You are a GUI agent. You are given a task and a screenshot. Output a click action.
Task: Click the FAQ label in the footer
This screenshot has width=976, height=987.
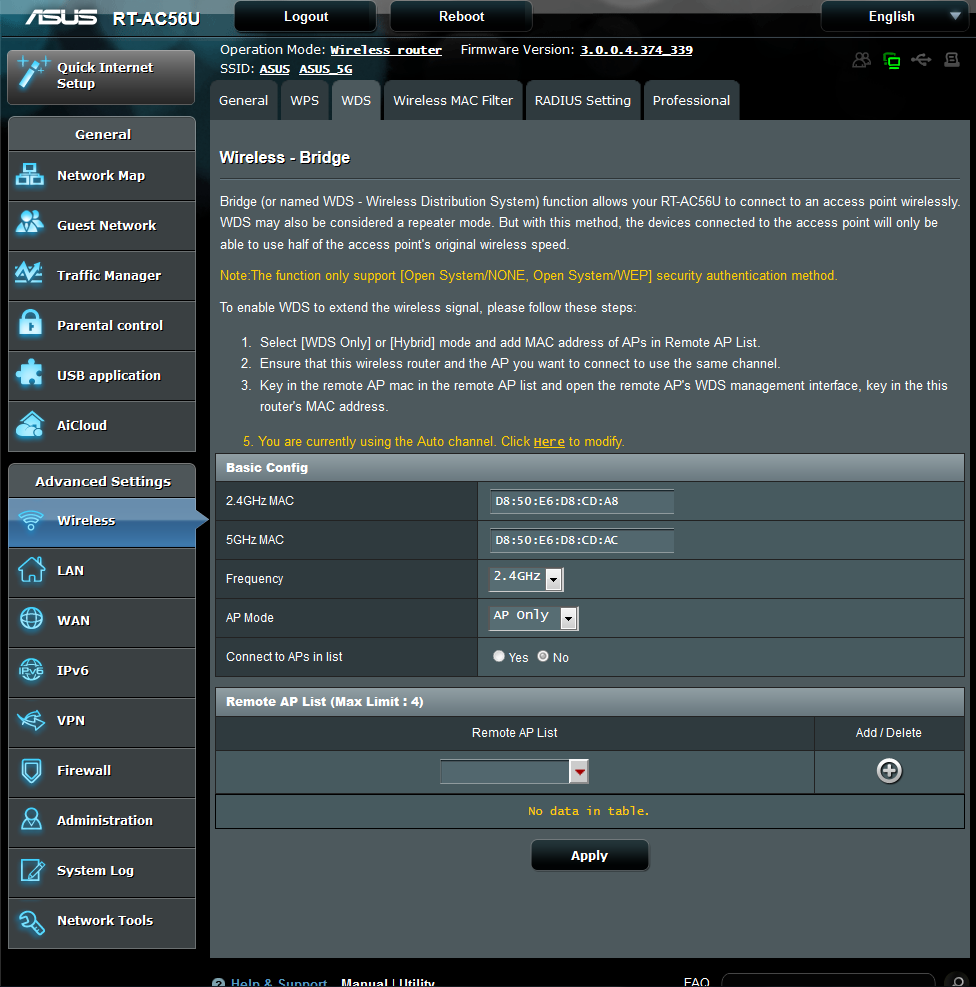(x=697, y=982)
